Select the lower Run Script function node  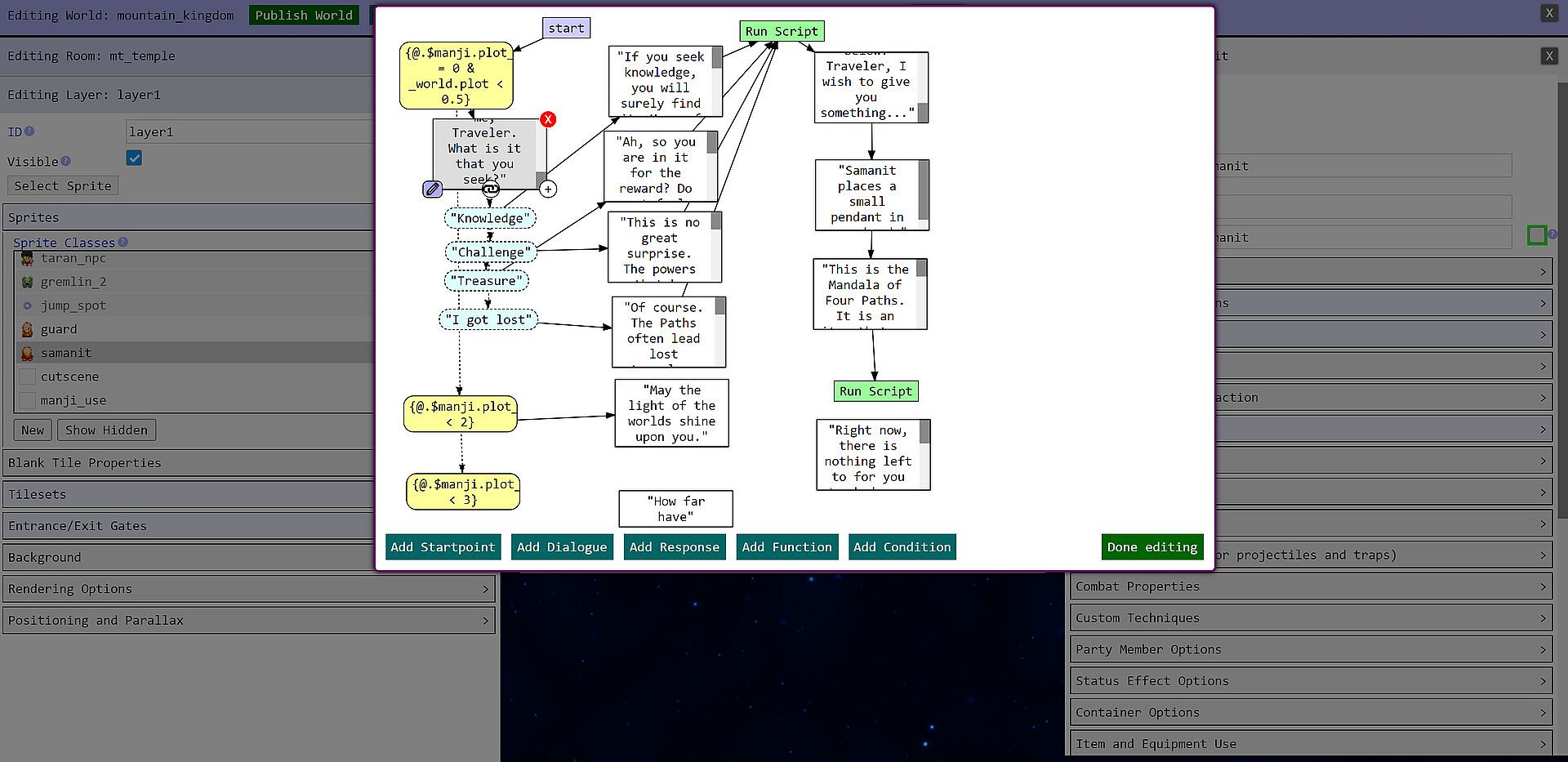point(875,391)
